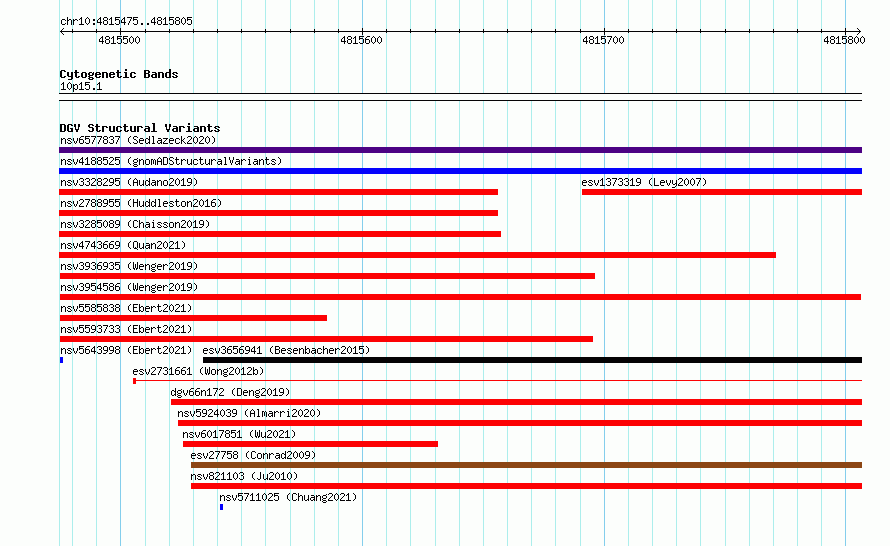Select the red nsv3954586 variant bar
The width and height of the screenshot is (890, 546).
click(x=460, y=297)
